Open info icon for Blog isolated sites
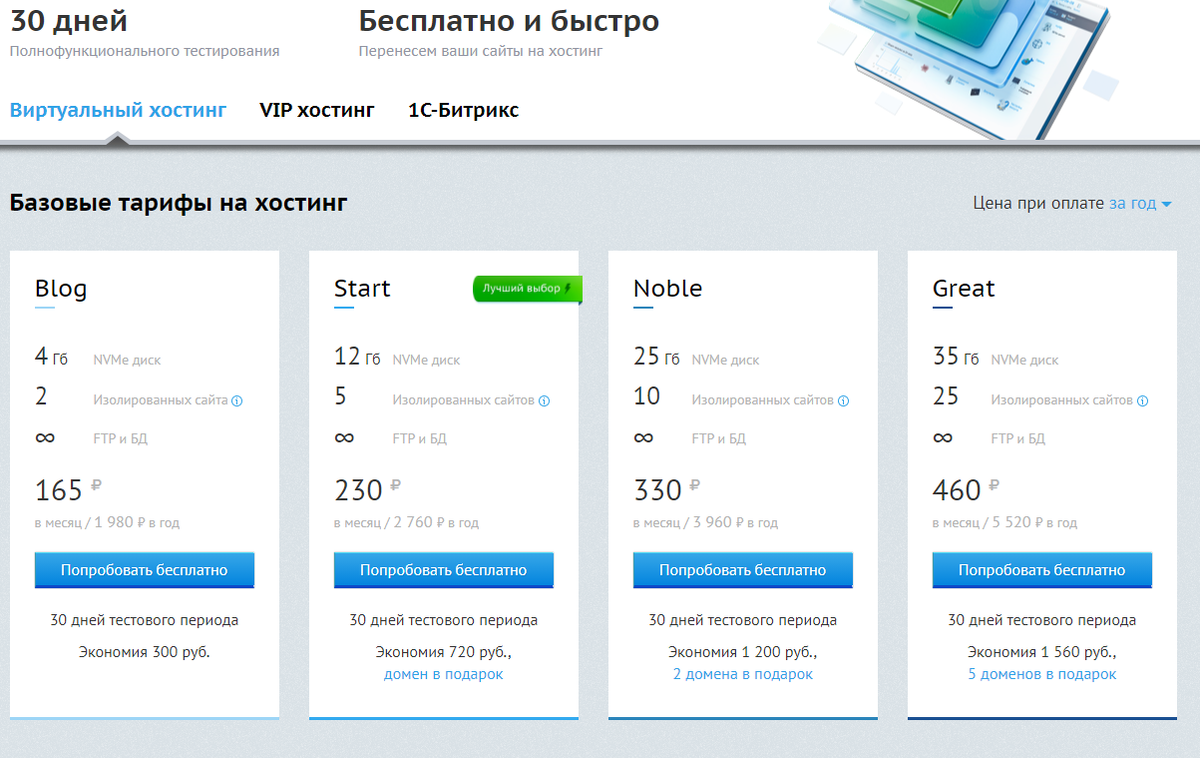Screen dimensions: 1200x758 (238, 401)
